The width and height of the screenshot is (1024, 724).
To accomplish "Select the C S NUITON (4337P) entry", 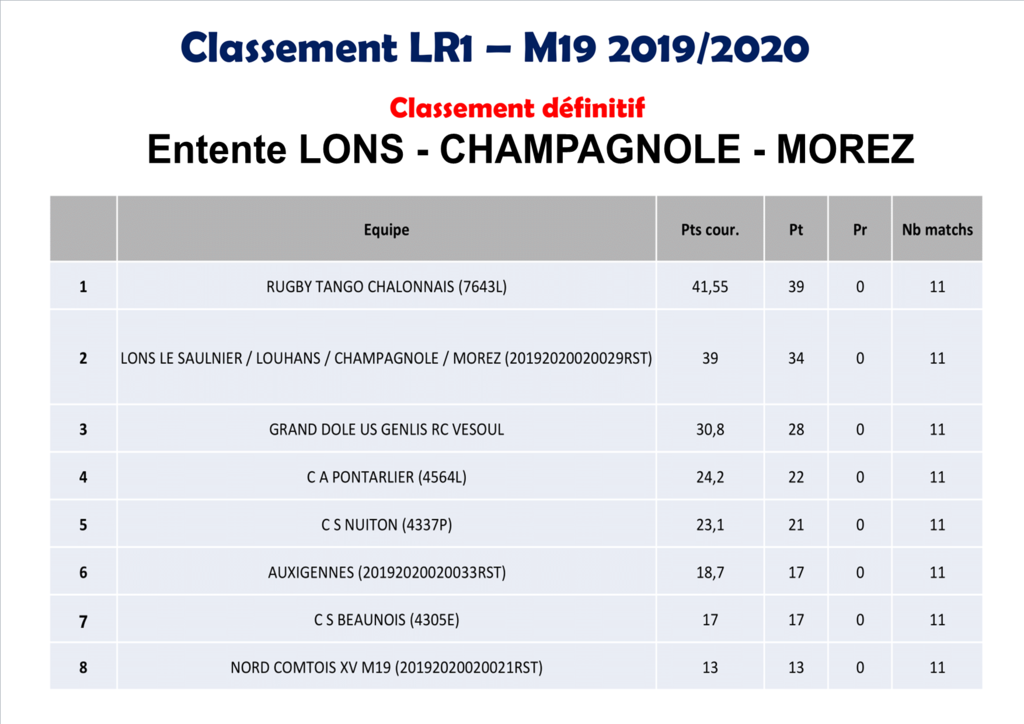I will (386, 525).
